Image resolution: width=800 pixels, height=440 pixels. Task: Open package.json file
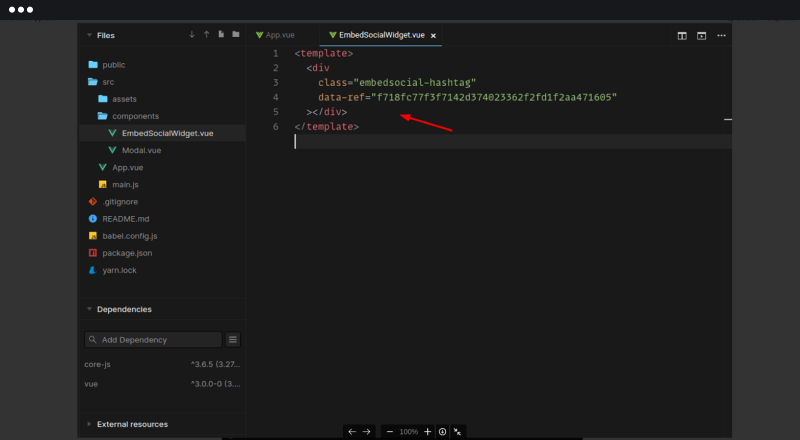pos(127,253)
